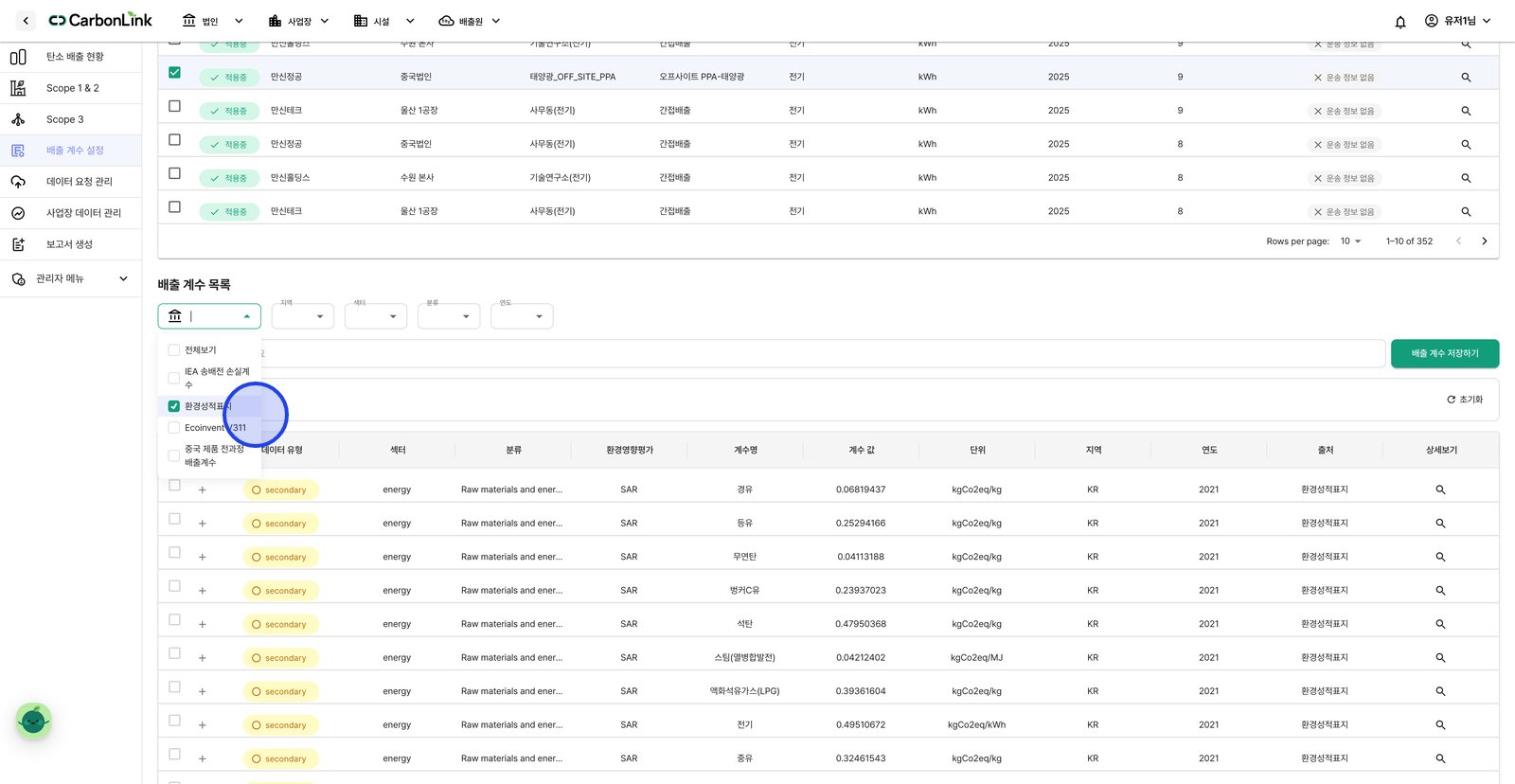The height and width of the screenshot is (784, 1515).
Task: Uncheck the 환경성적표지 option
Action: (174, 406)
